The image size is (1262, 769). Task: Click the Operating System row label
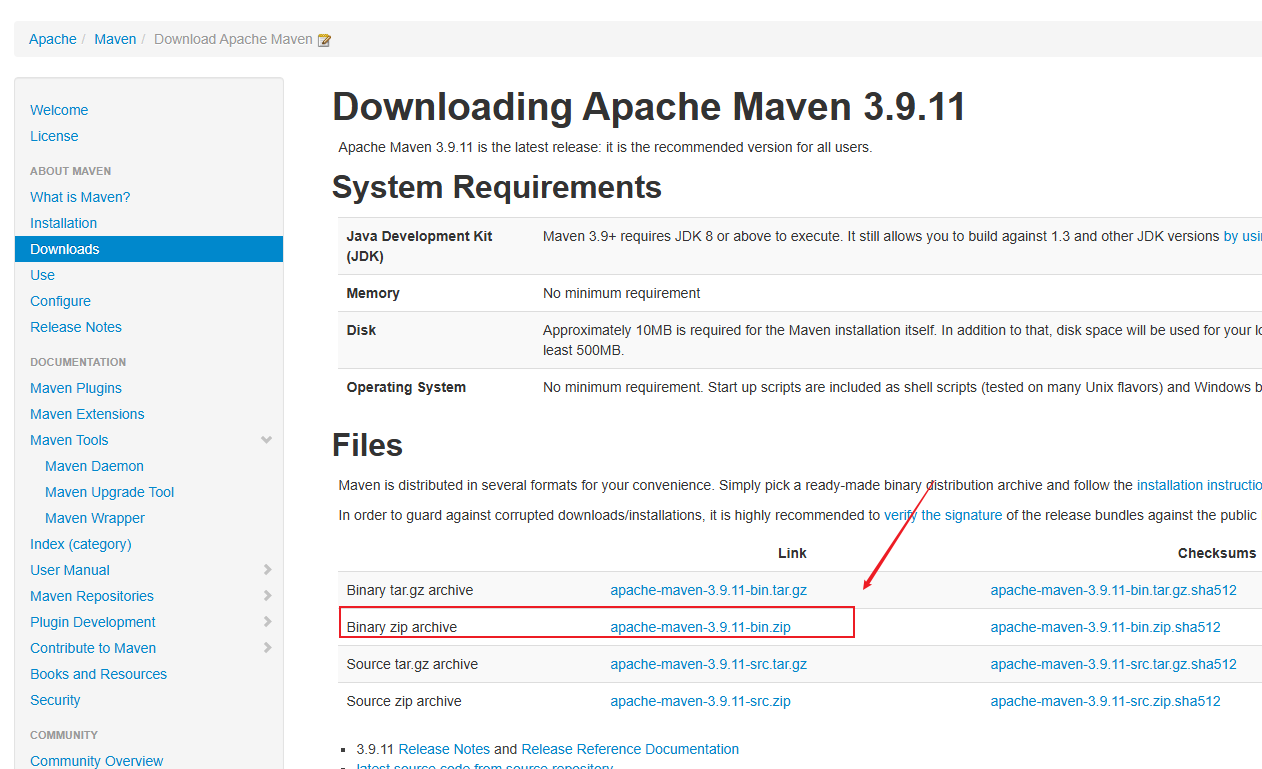(406, 387)
